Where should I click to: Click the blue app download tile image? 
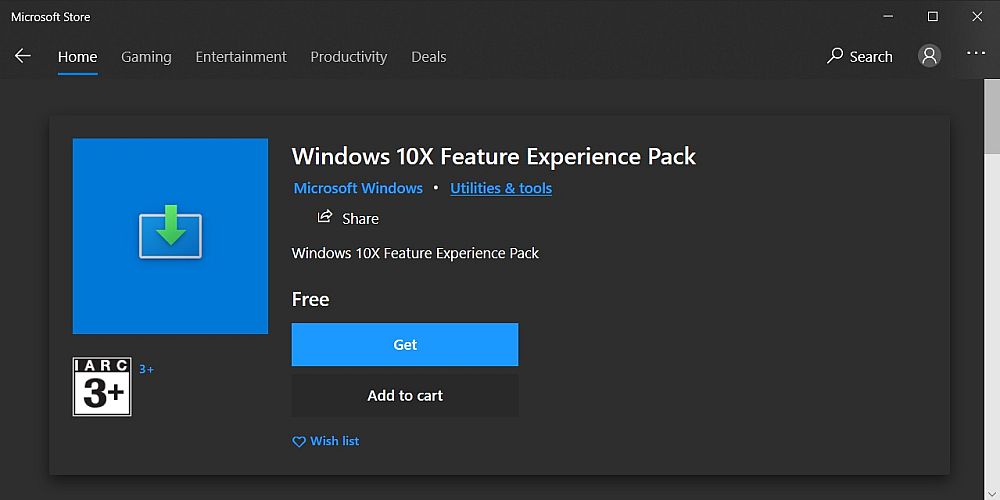[170, 236]
